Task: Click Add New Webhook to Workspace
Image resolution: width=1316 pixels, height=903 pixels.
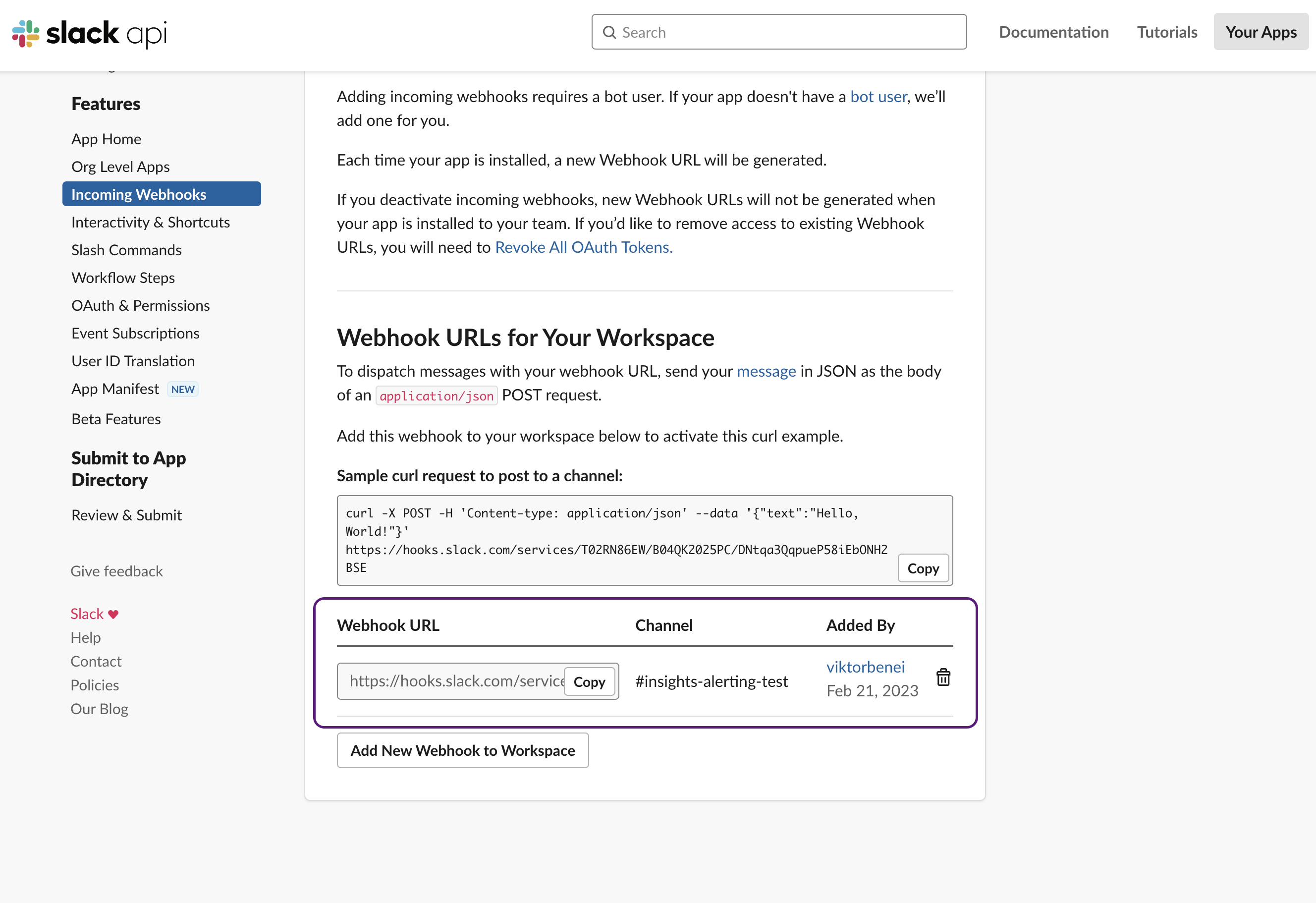Action: click(x=463, y=750)
